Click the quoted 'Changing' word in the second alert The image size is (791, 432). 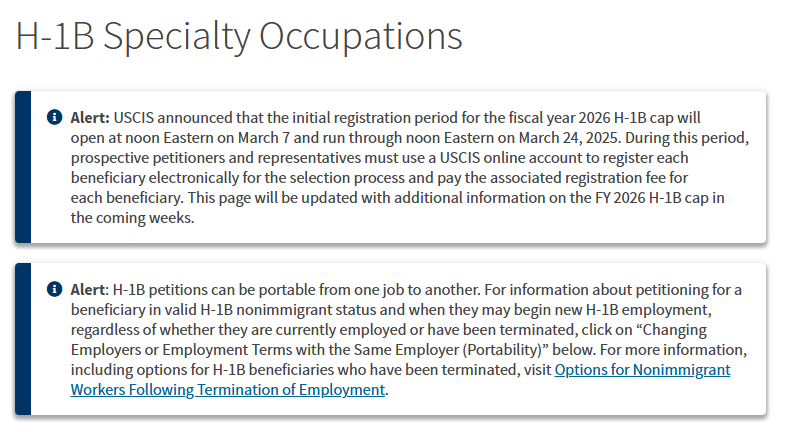[671, 330]
